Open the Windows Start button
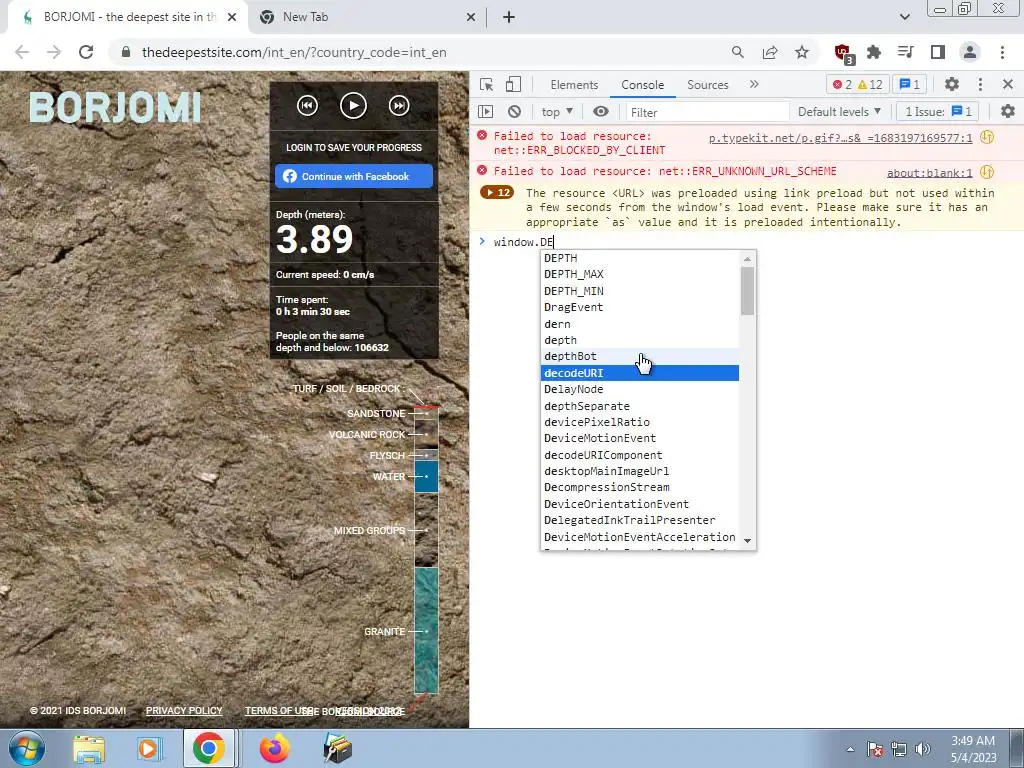The width and height of the screenshot is (1024, 768). 26,748
